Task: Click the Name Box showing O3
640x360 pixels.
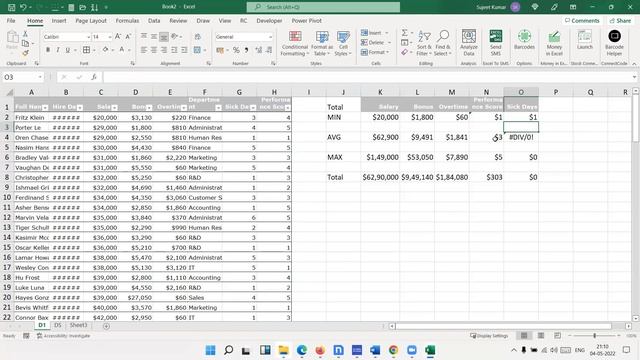Action: pyautogui.click(x=22, y=77)
